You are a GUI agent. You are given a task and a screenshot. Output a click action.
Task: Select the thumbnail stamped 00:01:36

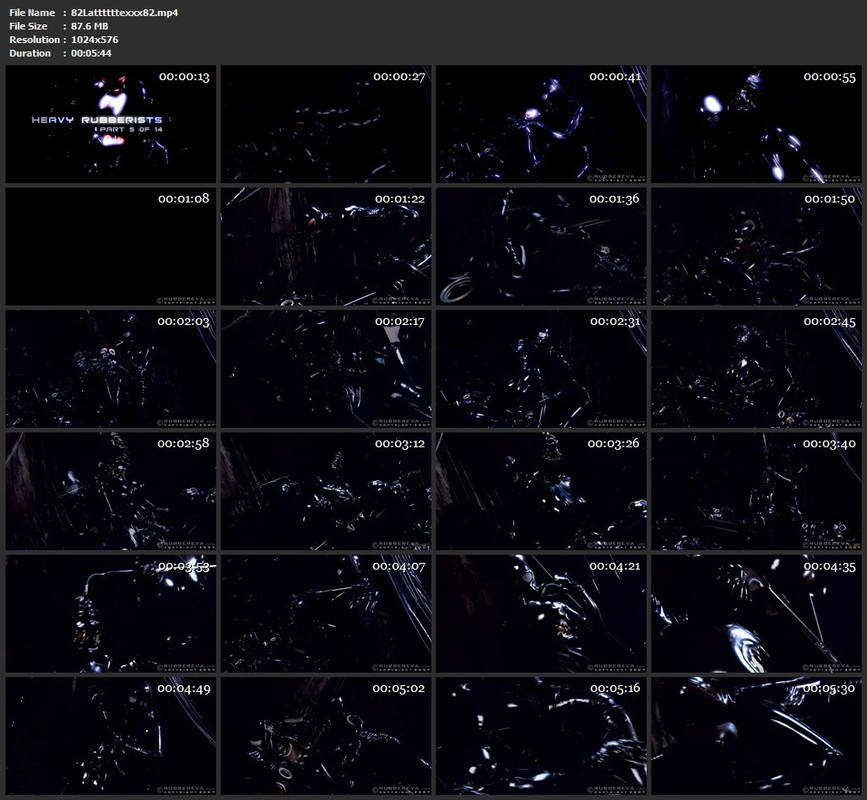coord(541,247)
